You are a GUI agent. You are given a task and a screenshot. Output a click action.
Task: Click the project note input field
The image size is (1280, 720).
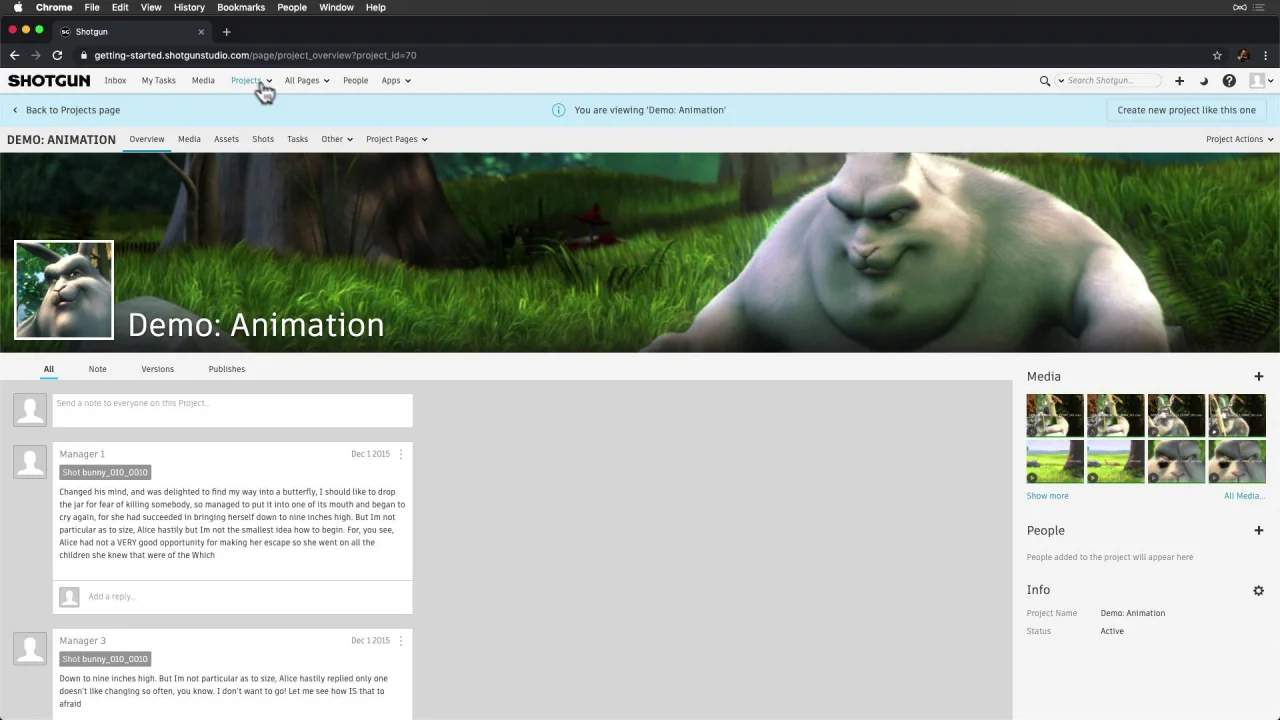(232, 410)
